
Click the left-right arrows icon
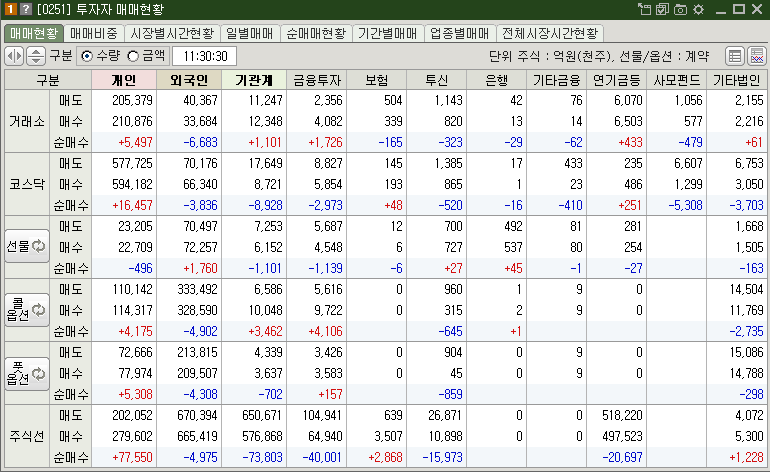pyautogui.click(x=14, y=56)
